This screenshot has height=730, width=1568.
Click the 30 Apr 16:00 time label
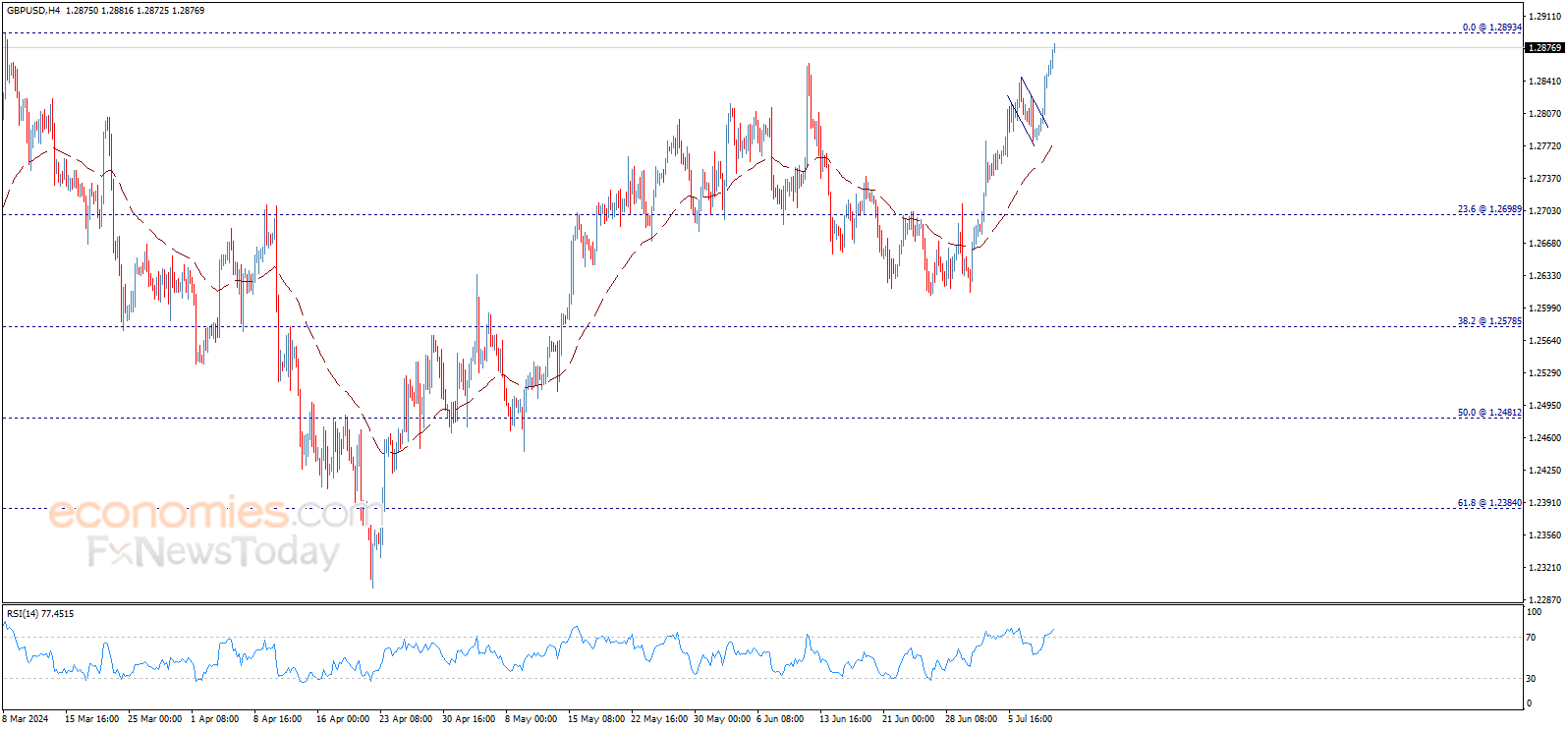[469, 719]
